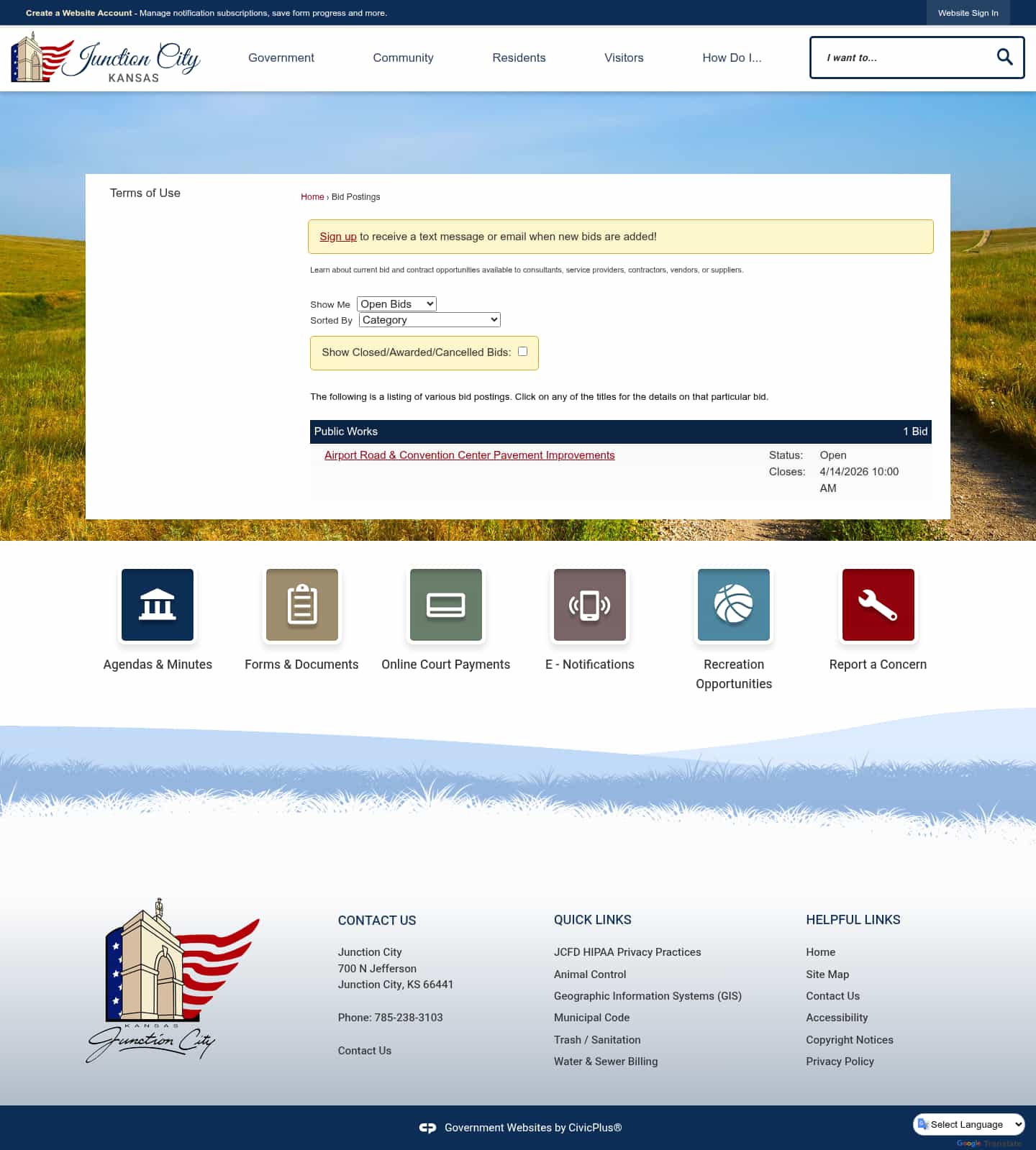Click the Agendas & Minutes text label
The width and height of the screenshot is (1036, 1150).
tap(158, 665)
